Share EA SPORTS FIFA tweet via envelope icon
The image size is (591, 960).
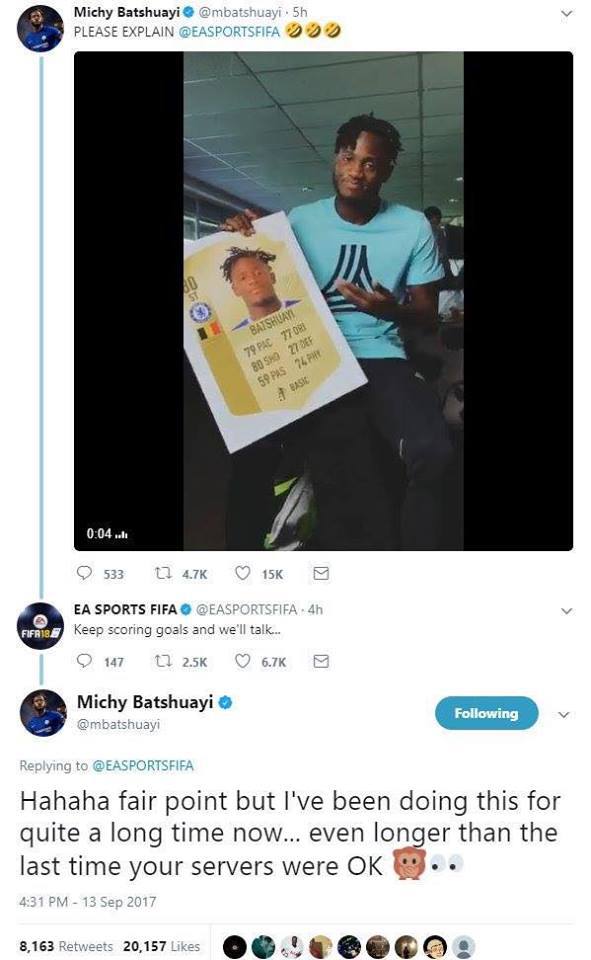(x=321, y=661)
